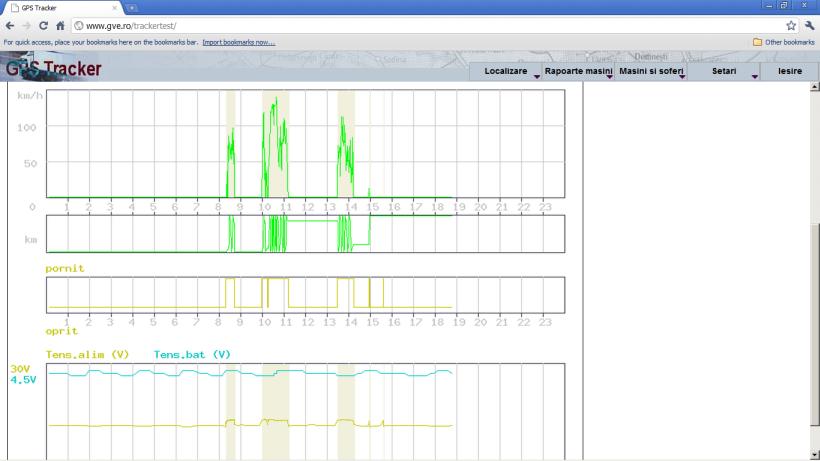This screenshot has height=461, width=820.
Task: Open the Chrome wrench settings menu
Action: [x=808, y=25]
